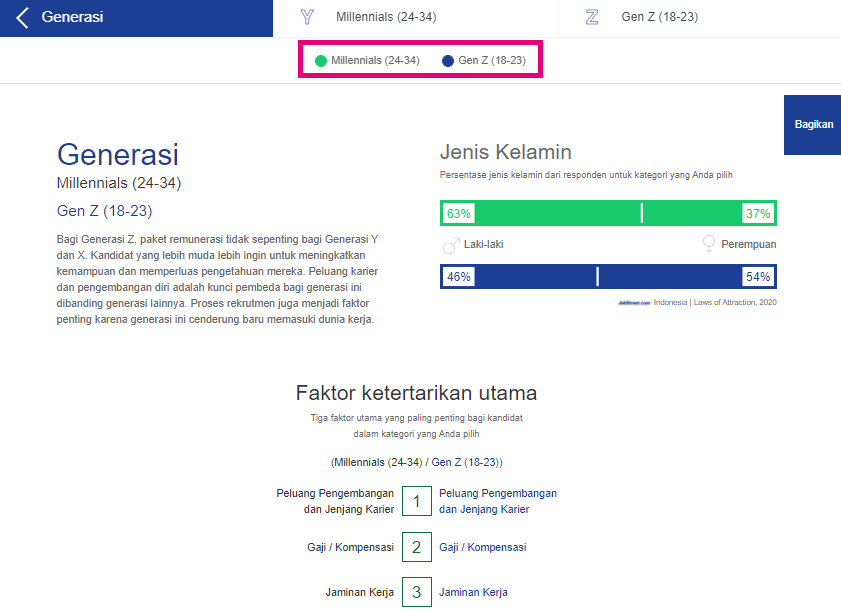Click the back chevron beside Generasi
The width and height of the screenshot is (841, 613).
click(22, 17)
